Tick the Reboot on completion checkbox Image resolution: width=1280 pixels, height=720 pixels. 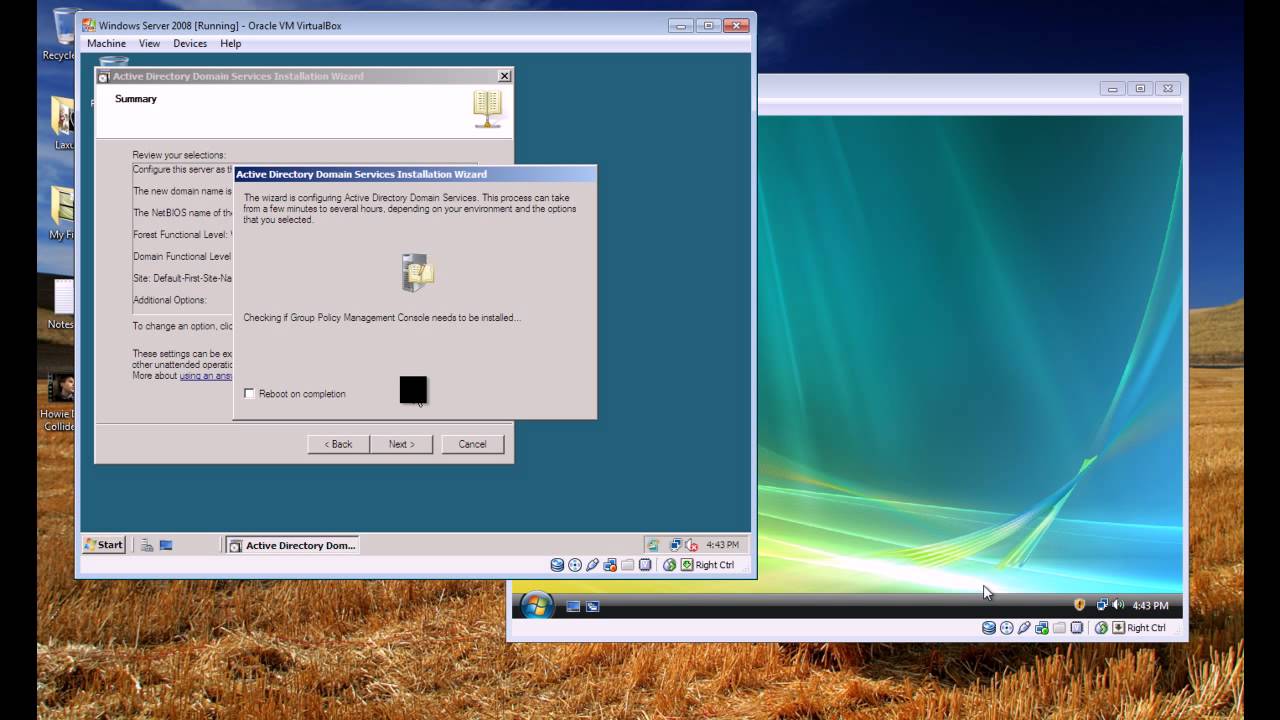coord(249,394)
